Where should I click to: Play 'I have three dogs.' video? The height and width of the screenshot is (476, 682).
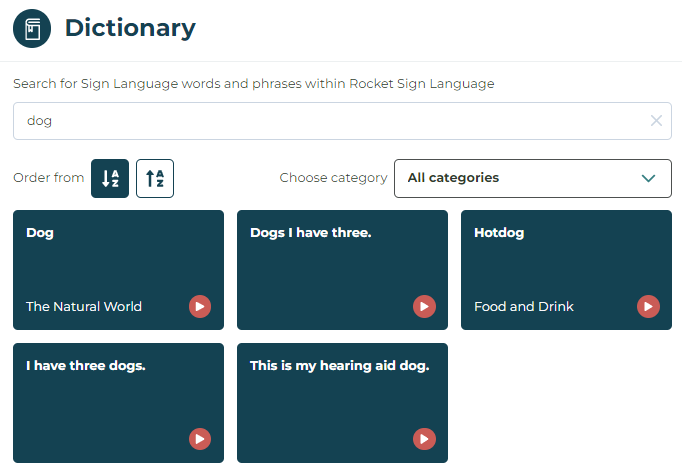point(200,438)
